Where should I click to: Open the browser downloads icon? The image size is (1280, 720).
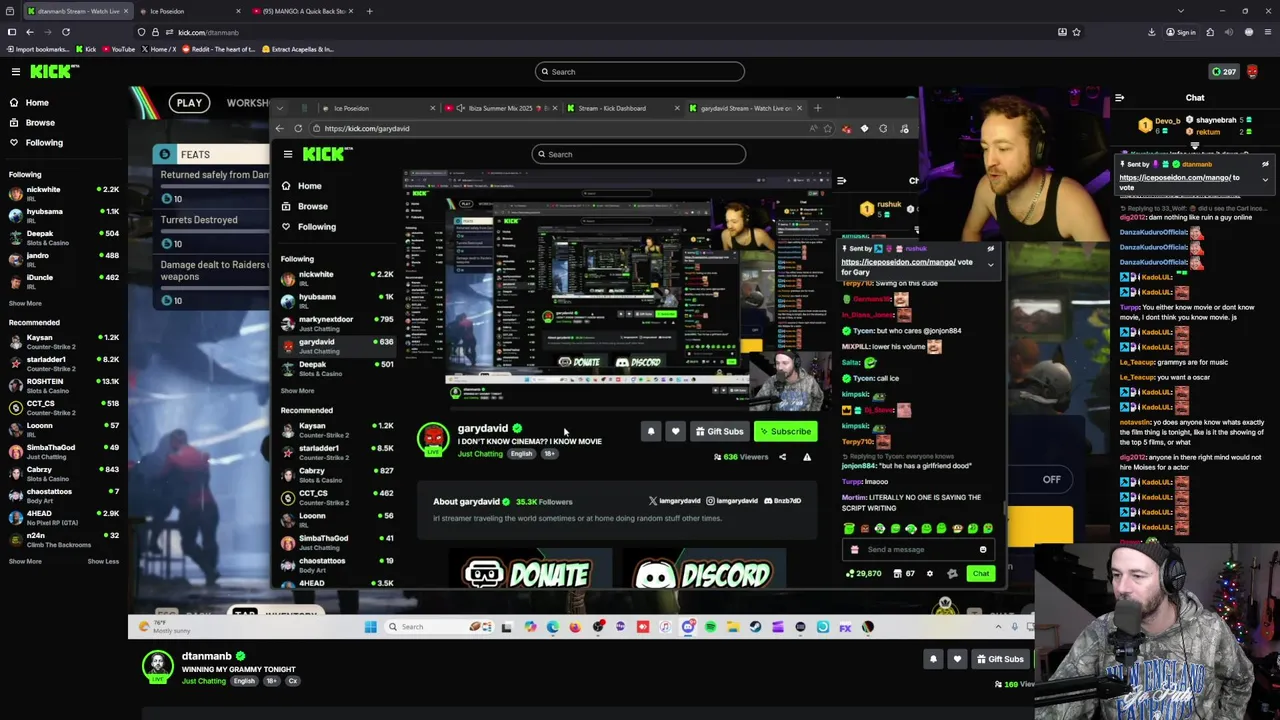pyautogui.click(x=1152, y=32)
